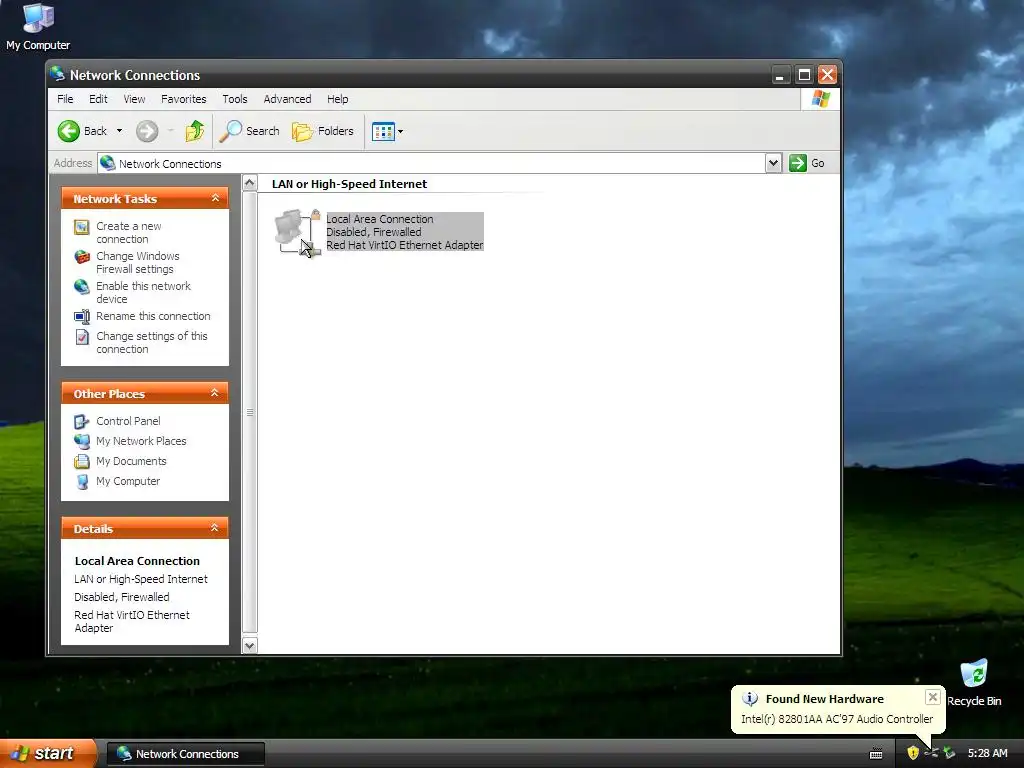Click the Network Connections title bar icon
Screen dimensions: 1024x768
(58, 74)
